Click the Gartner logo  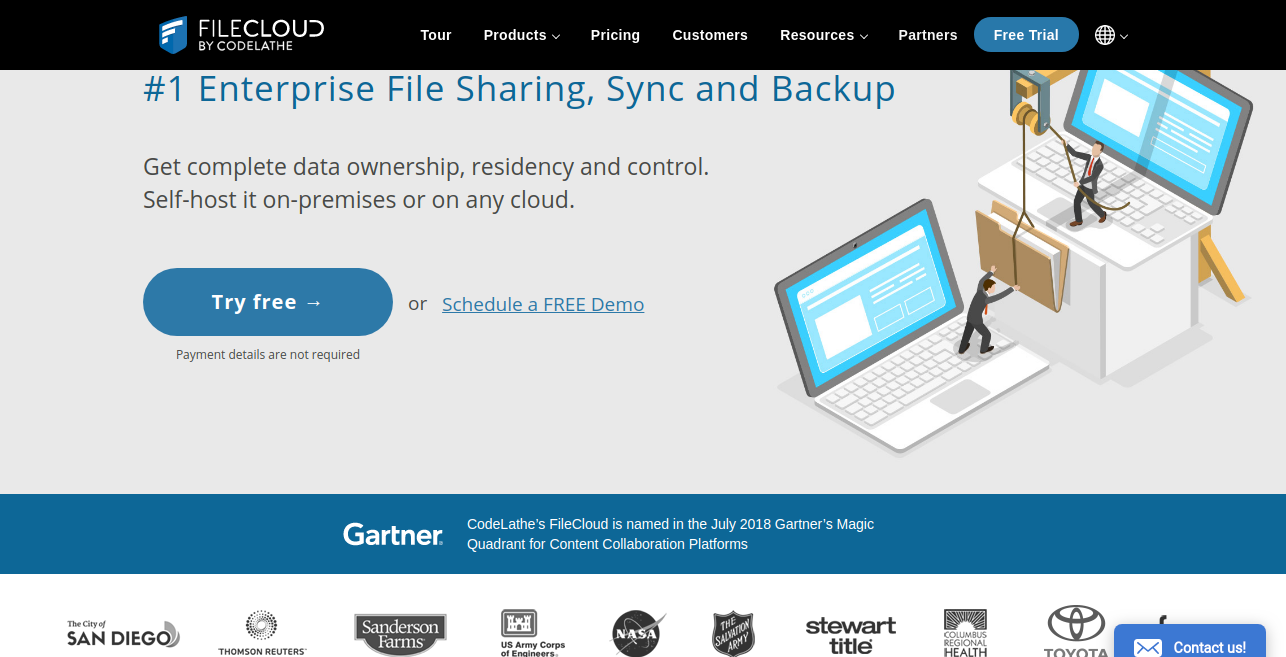click(x=392, y=534)
